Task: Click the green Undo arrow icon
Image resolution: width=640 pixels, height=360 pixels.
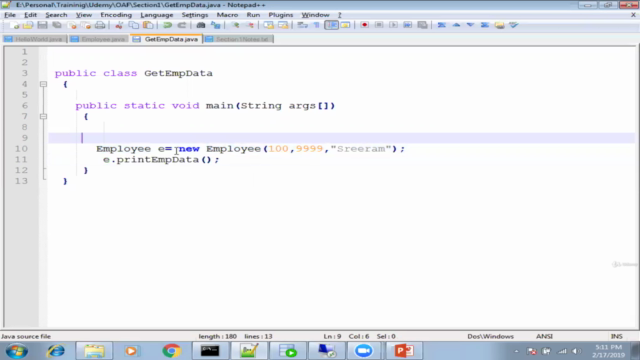Action: tap(167, 25)
